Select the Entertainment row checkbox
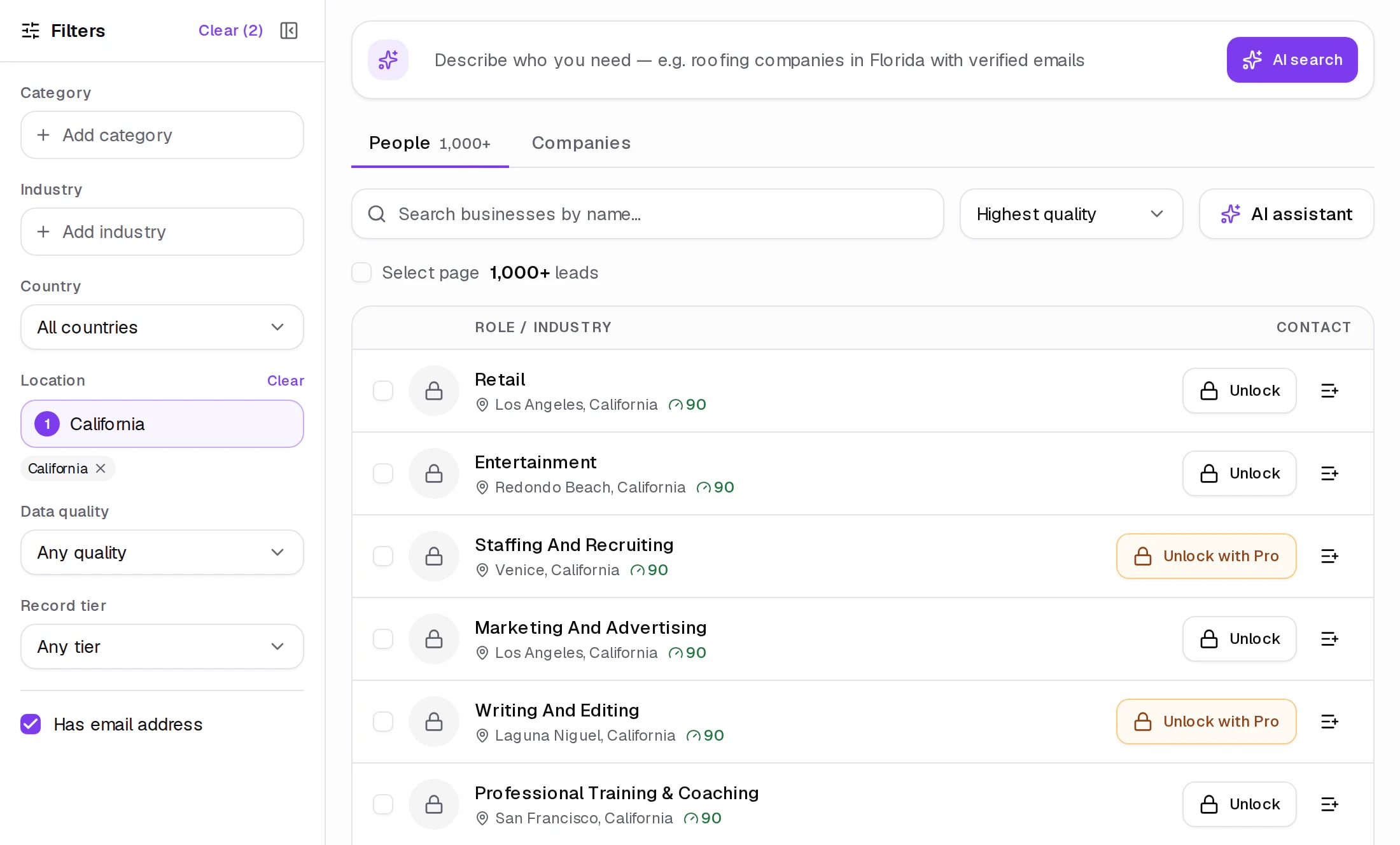The width and height of the screenshot is (1400, 845). coord(383,473)
